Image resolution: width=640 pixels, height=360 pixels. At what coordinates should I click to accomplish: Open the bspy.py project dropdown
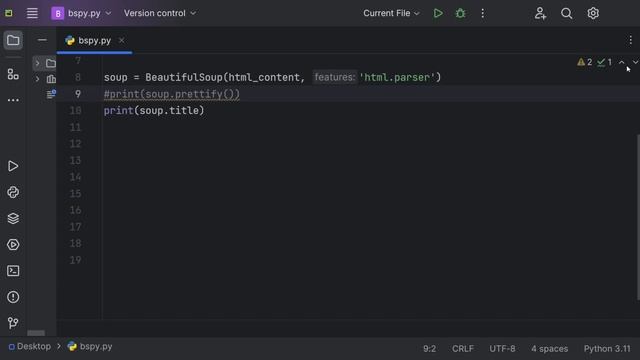tap(81, 13)
